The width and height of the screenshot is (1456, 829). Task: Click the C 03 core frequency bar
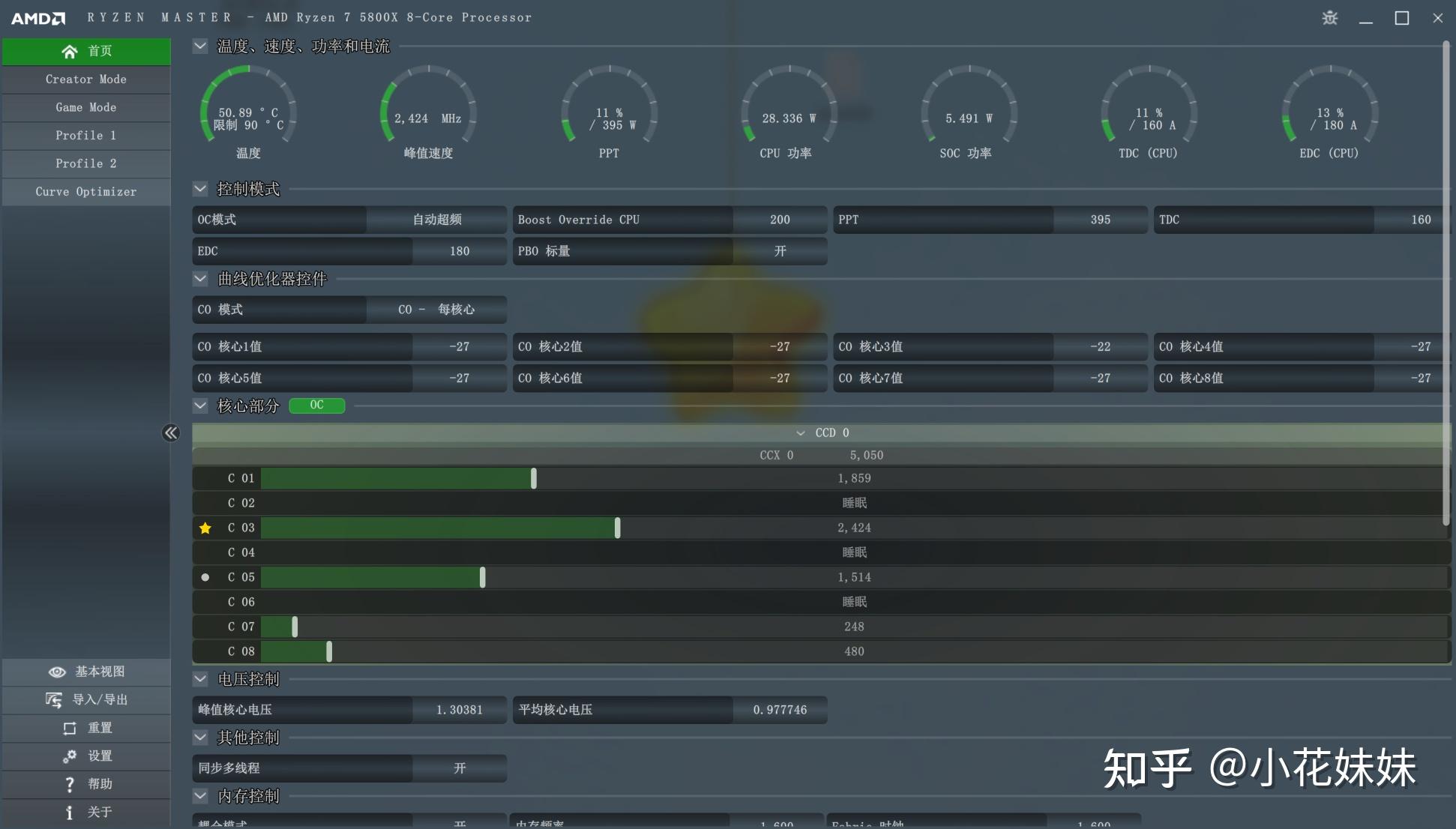(x=442, y=528)
